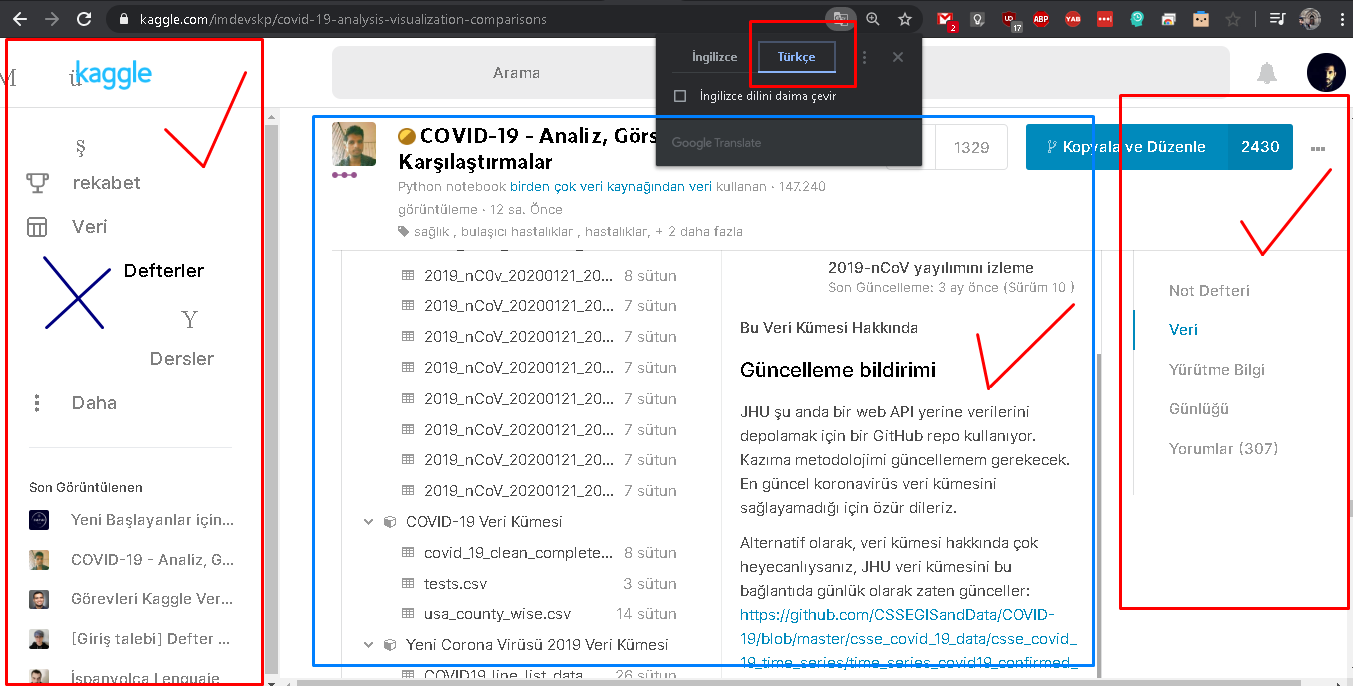Screen dimensions: 1353x686
Task: Go back using the browser back arrow
Action: pos(19,19)
